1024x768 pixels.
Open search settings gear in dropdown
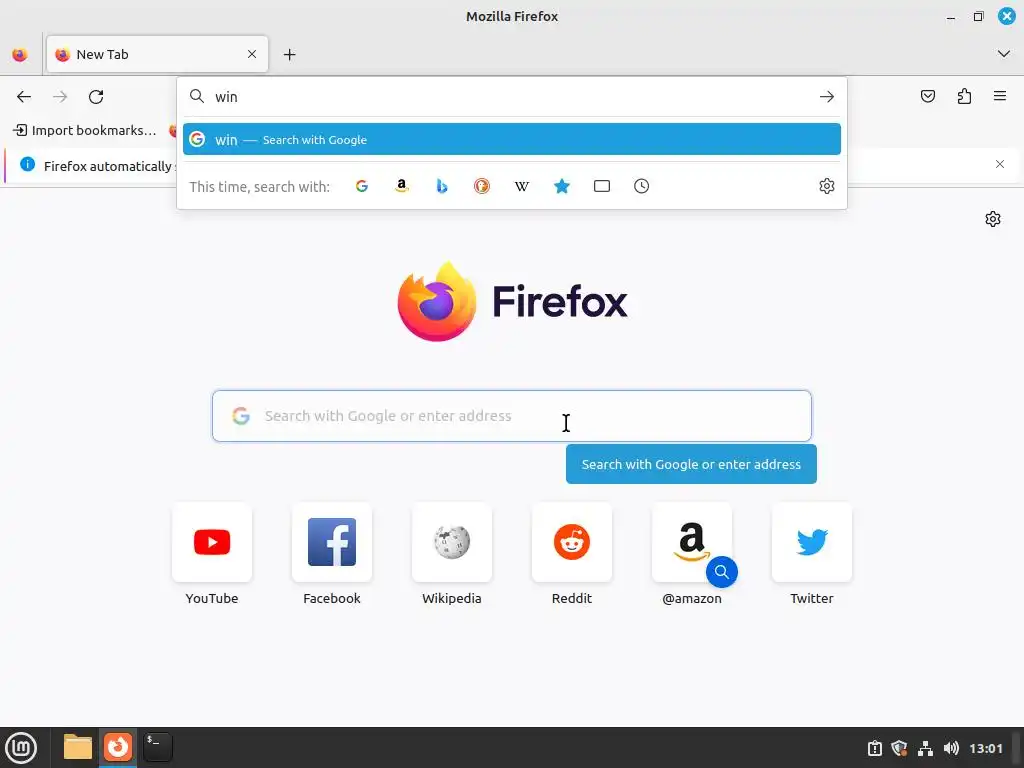827,186
